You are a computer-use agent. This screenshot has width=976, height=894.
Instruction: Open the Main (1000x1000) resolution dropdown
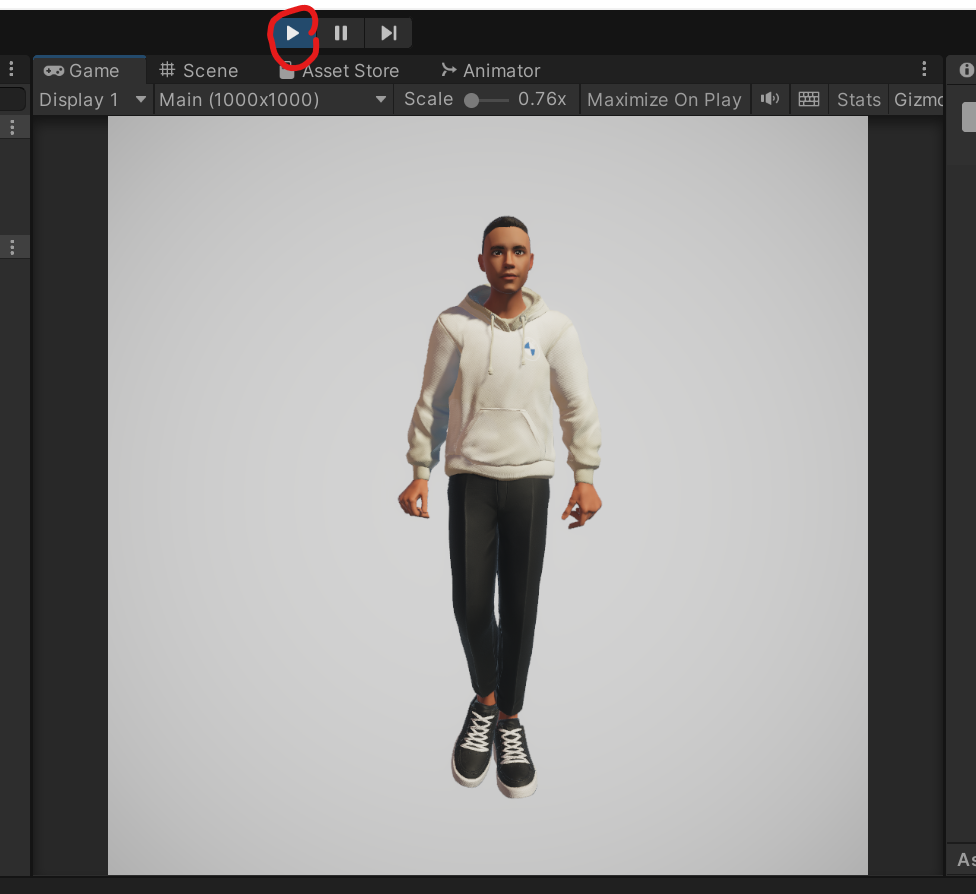pyautogui.click(x=270, y=99)
